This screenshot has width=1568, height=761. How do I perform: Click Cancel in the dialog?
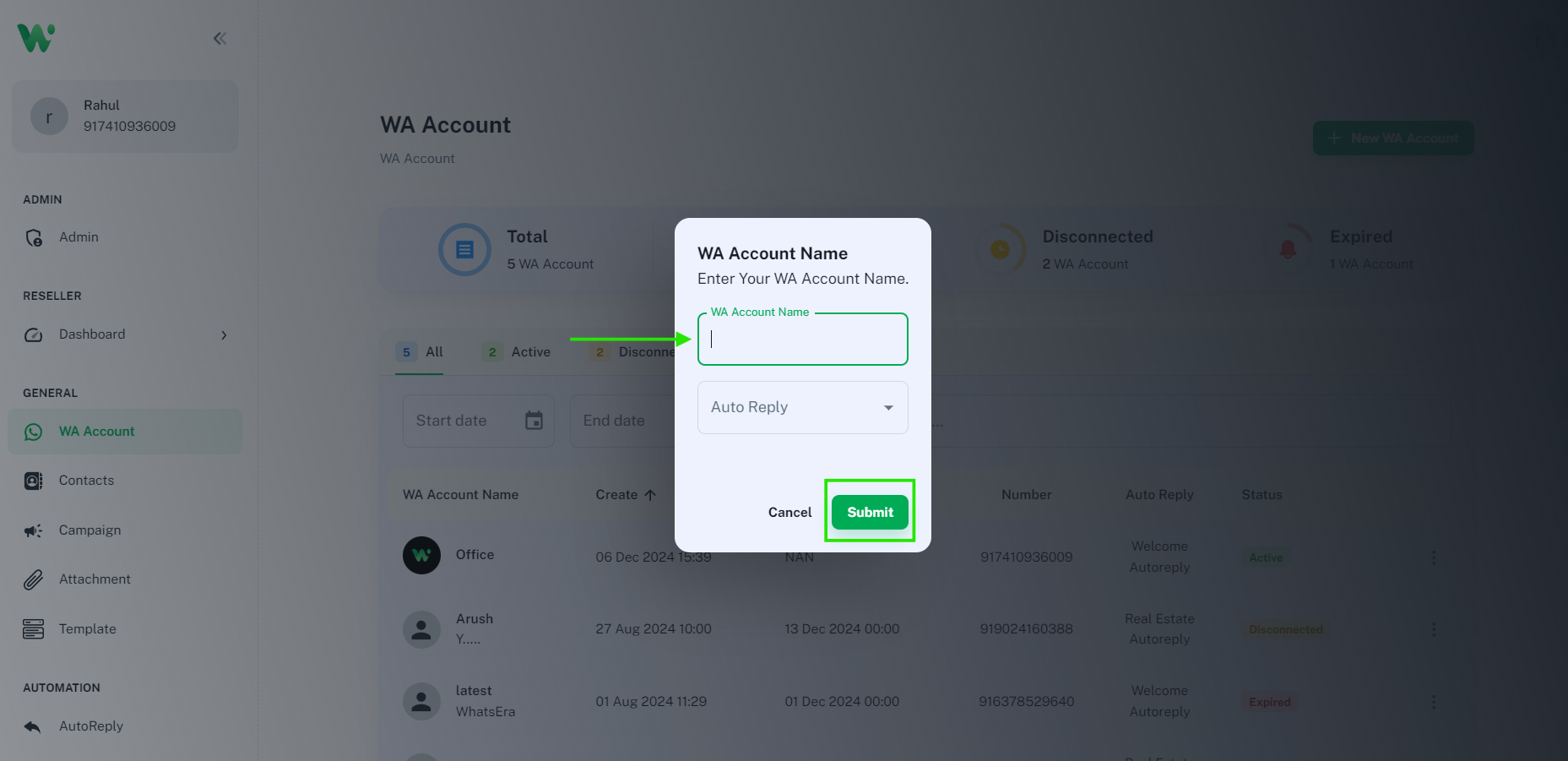[x=789, y=512]
